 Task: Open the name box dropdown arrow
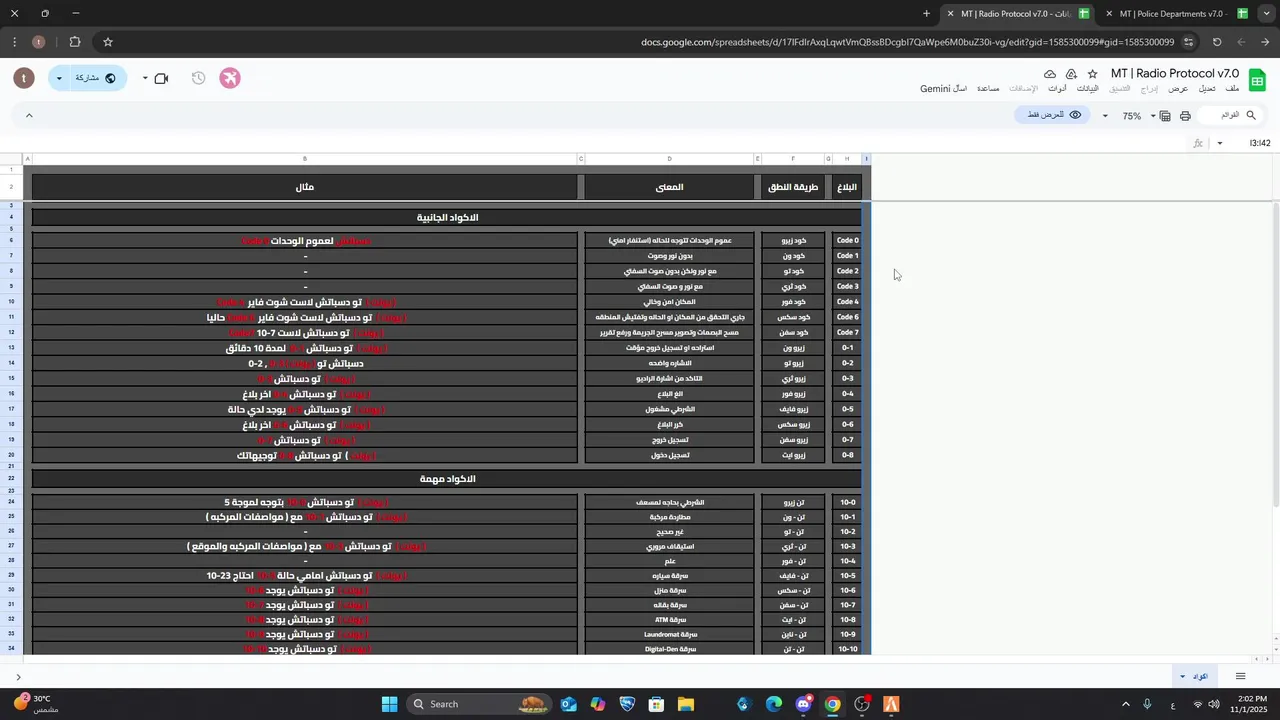pyautogui.click(x=1220, y=144)
